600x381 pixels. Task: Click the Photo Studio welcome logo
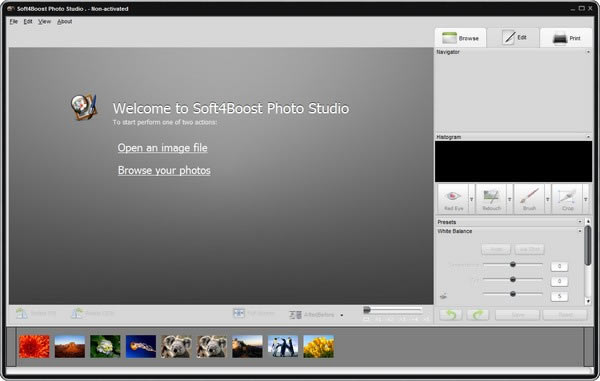pyautogui.click(x=84, y=107)
